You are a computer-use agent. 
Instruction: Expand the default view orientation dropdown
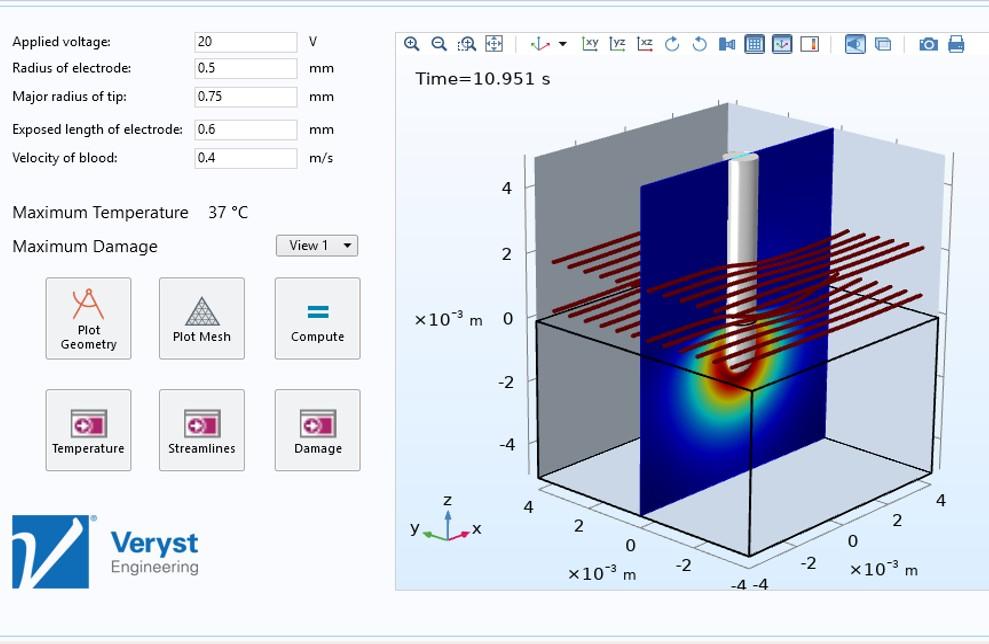(x=561, y=44)
